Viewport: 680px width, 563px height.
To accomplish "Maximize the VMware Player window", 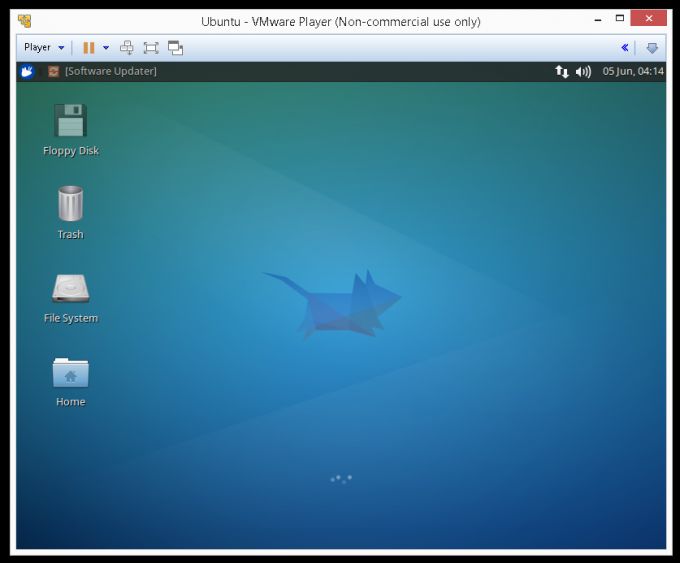I will (620, 19).
